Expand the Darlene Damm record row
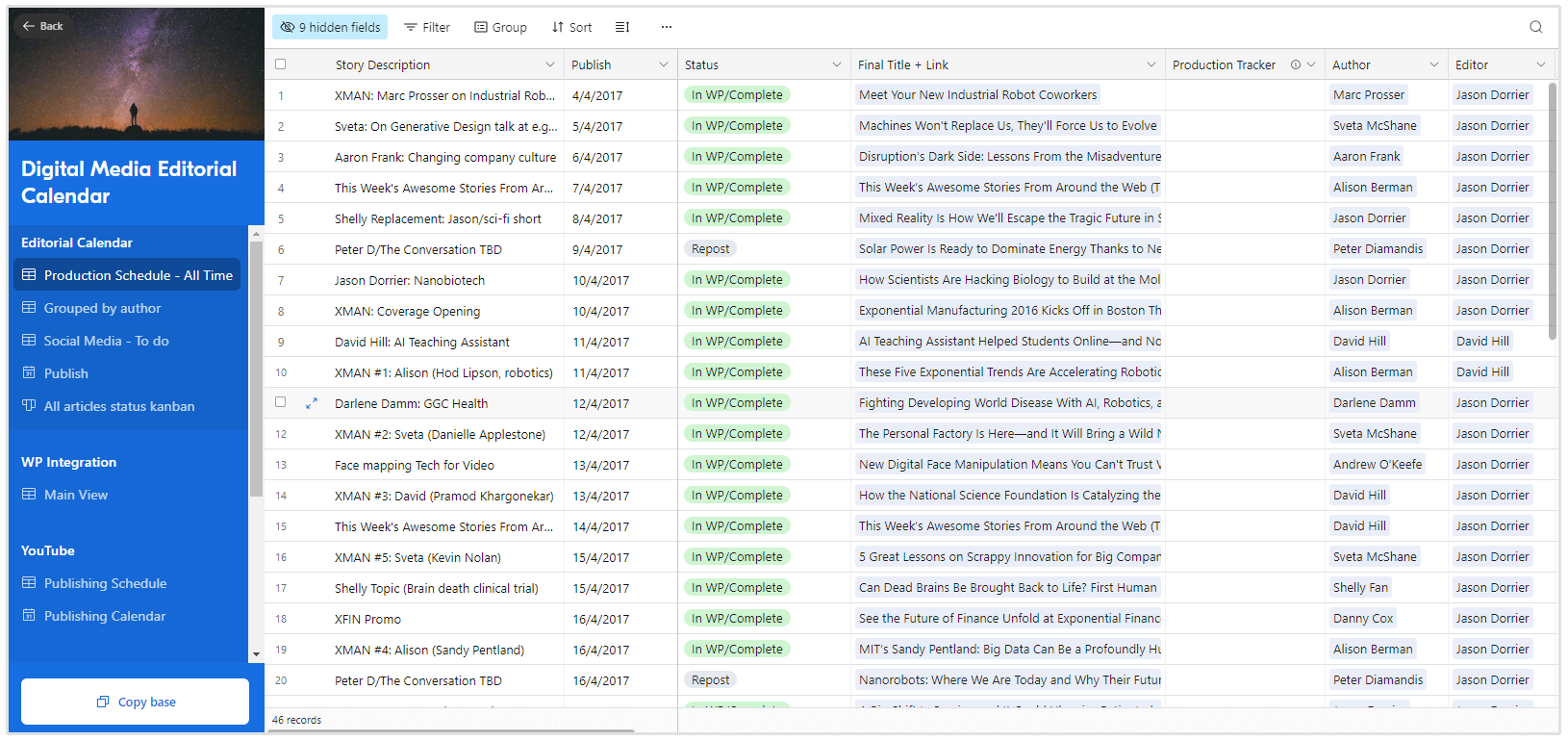 pyautogui.click(x=312, y=403)
